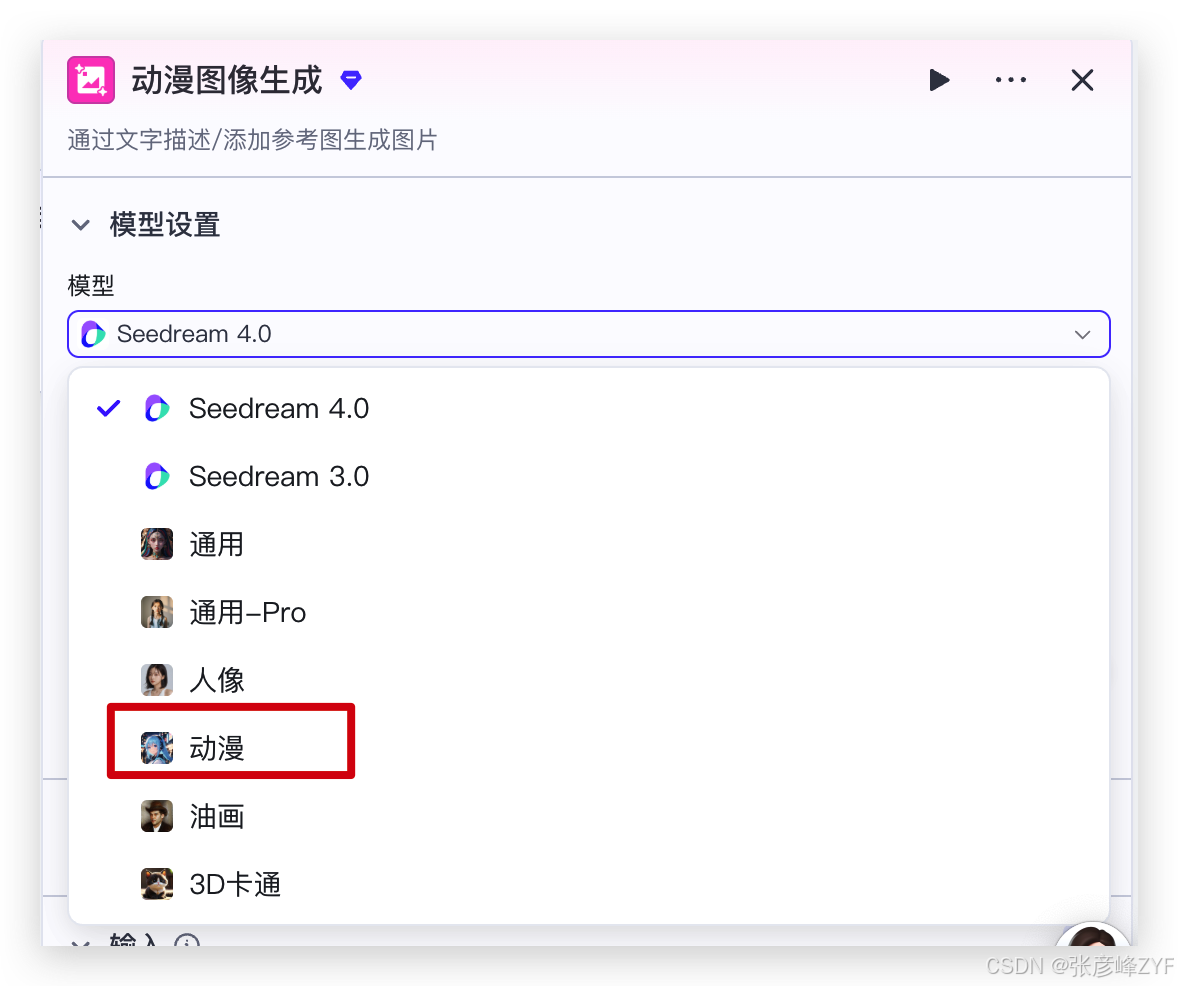This screenshot has height=986, width=1178.
Task: Open the Seedream 4.0 model dropdown
Action: 588,334
